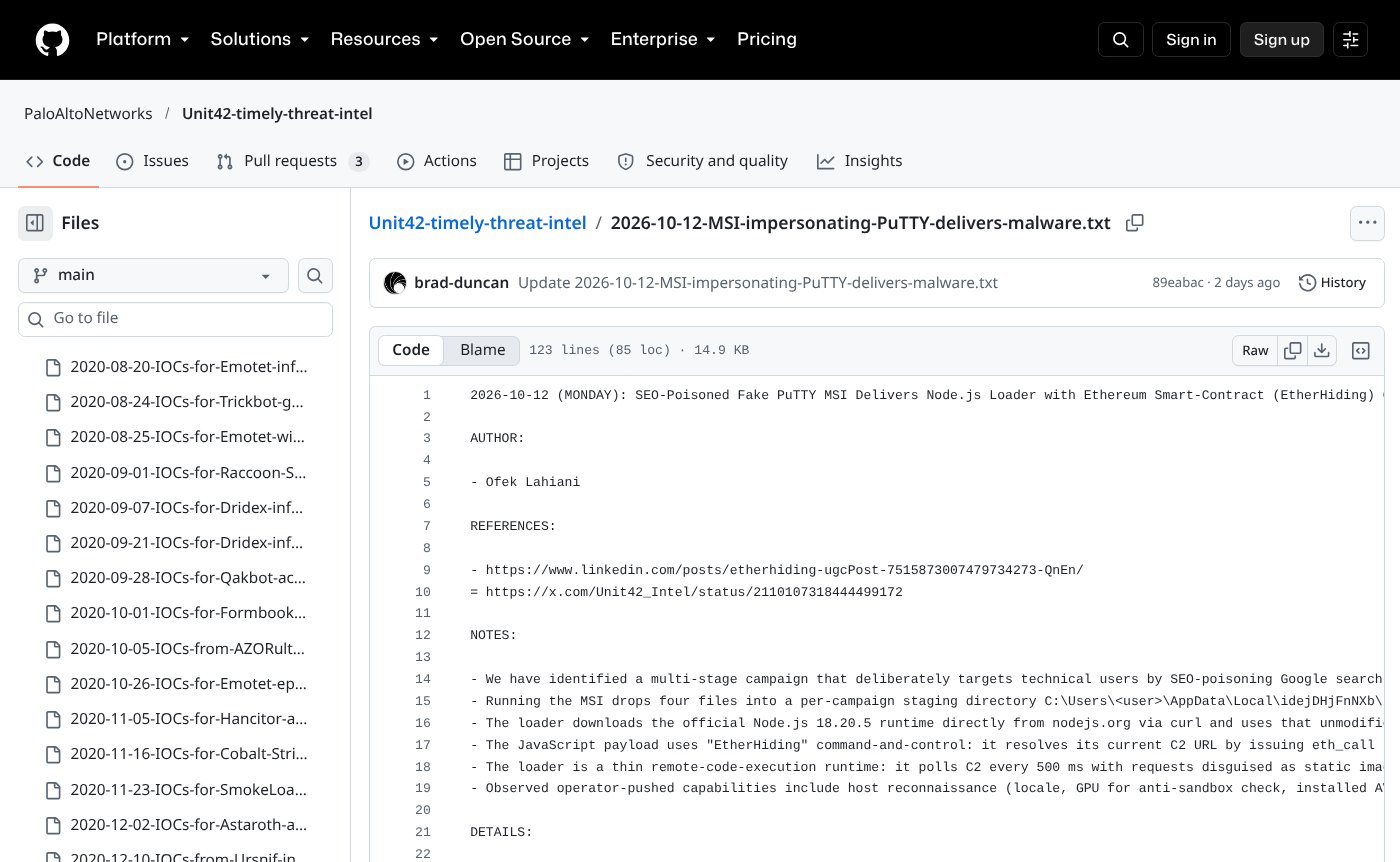
Task: Open PaloAltoNetworks organization link
Action: pos(88,114)
